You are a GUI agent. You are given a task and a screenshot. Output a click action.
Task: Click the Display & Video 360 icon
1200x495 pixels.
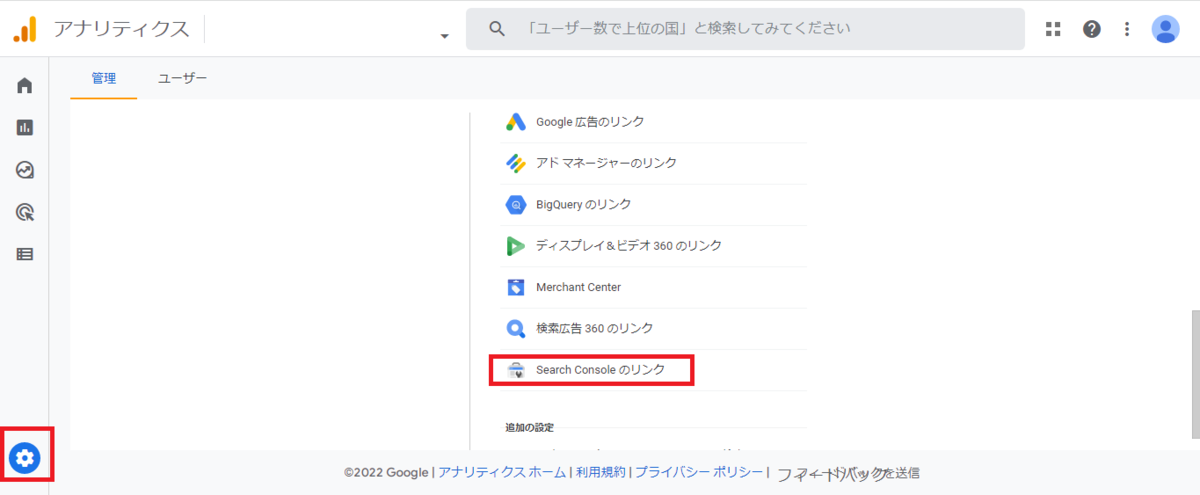(516, 246)
